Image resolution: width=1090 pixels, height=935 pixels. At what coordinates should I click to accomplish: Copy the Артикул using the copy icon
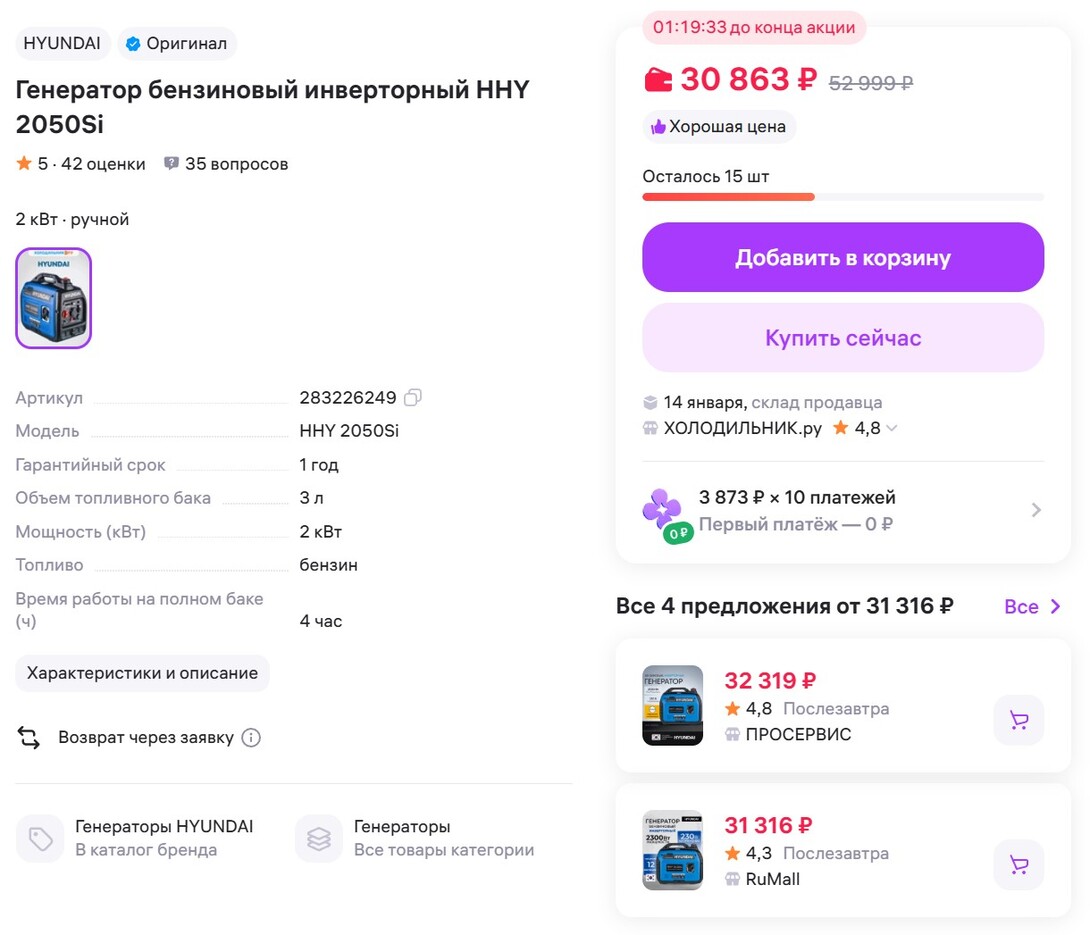[x=412, y=397]
